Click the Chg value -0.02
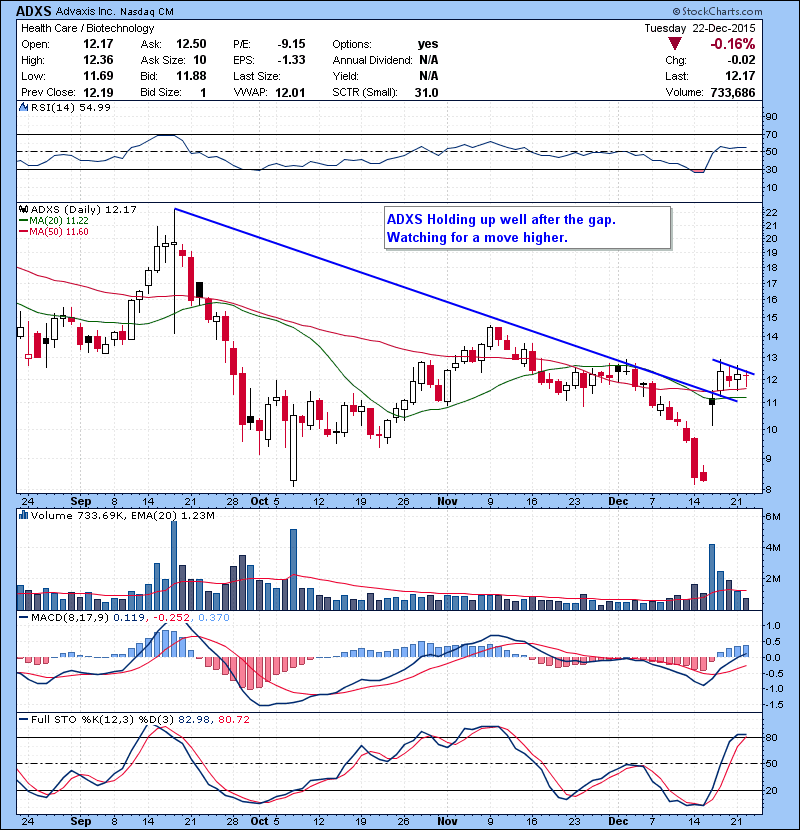This screenshot has height=830, width=800. [740, 60]
